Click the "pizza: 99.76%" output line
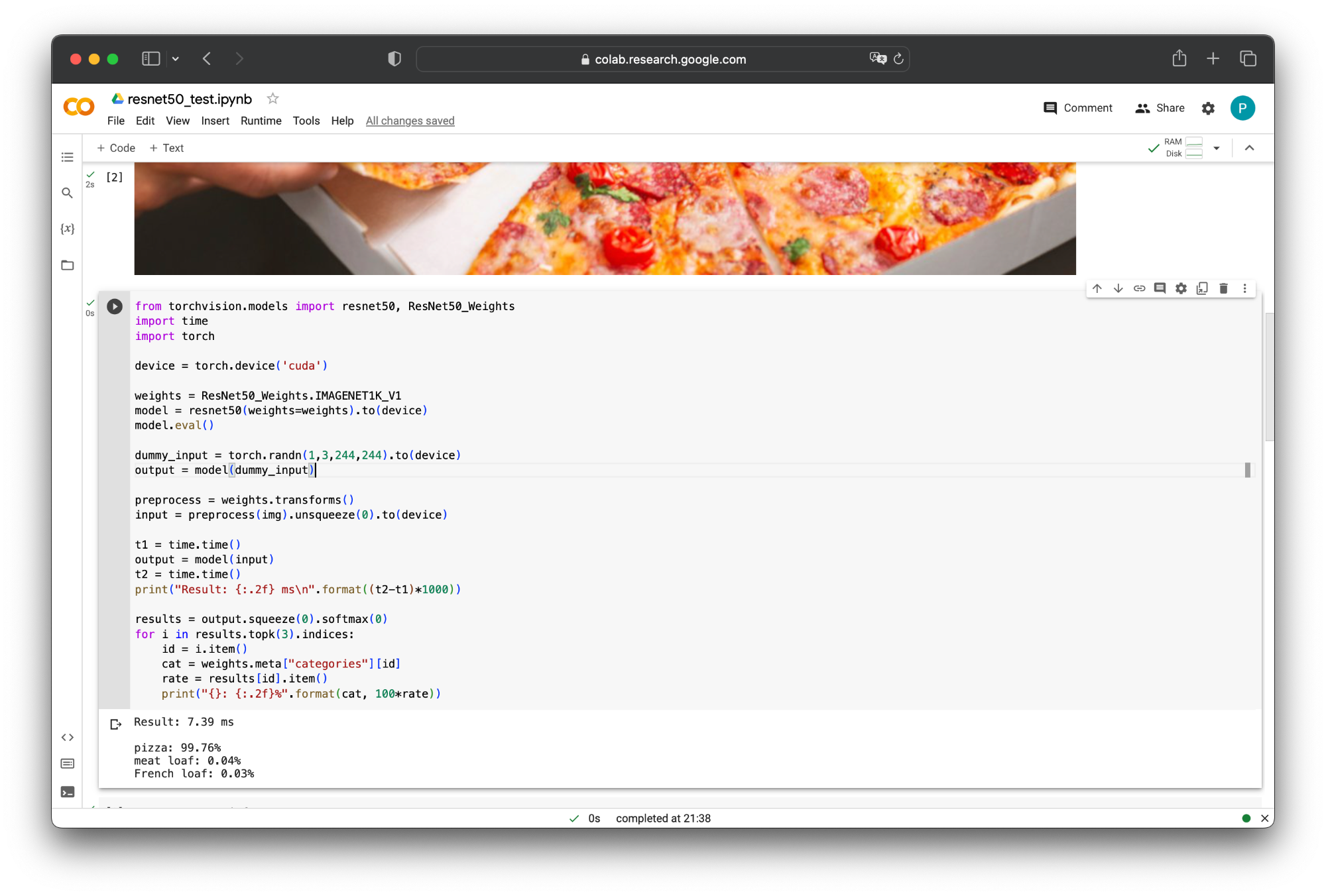The height and width of the screenshot is (896, 1326). click(178, 748)
